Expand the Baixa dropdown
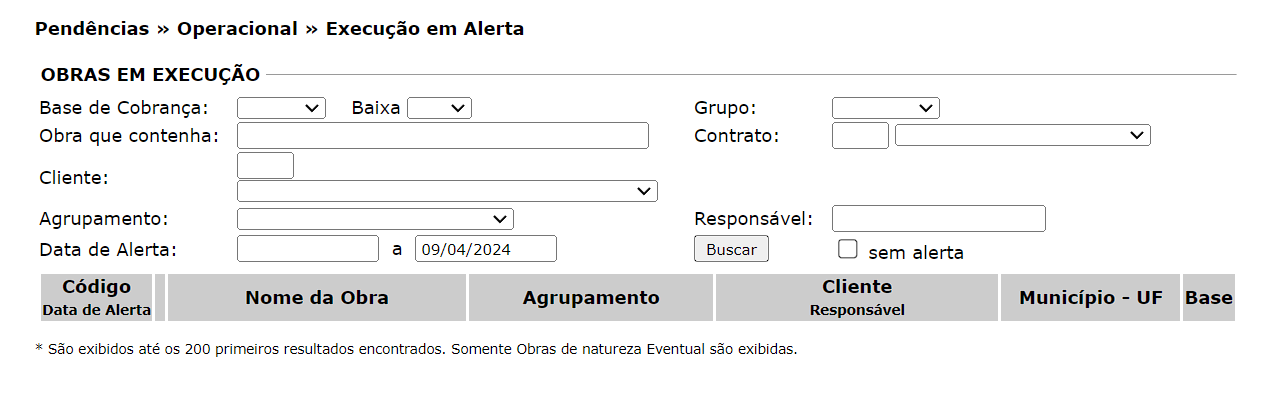Viewport: 1279px width, 412px height. (439, 108)
